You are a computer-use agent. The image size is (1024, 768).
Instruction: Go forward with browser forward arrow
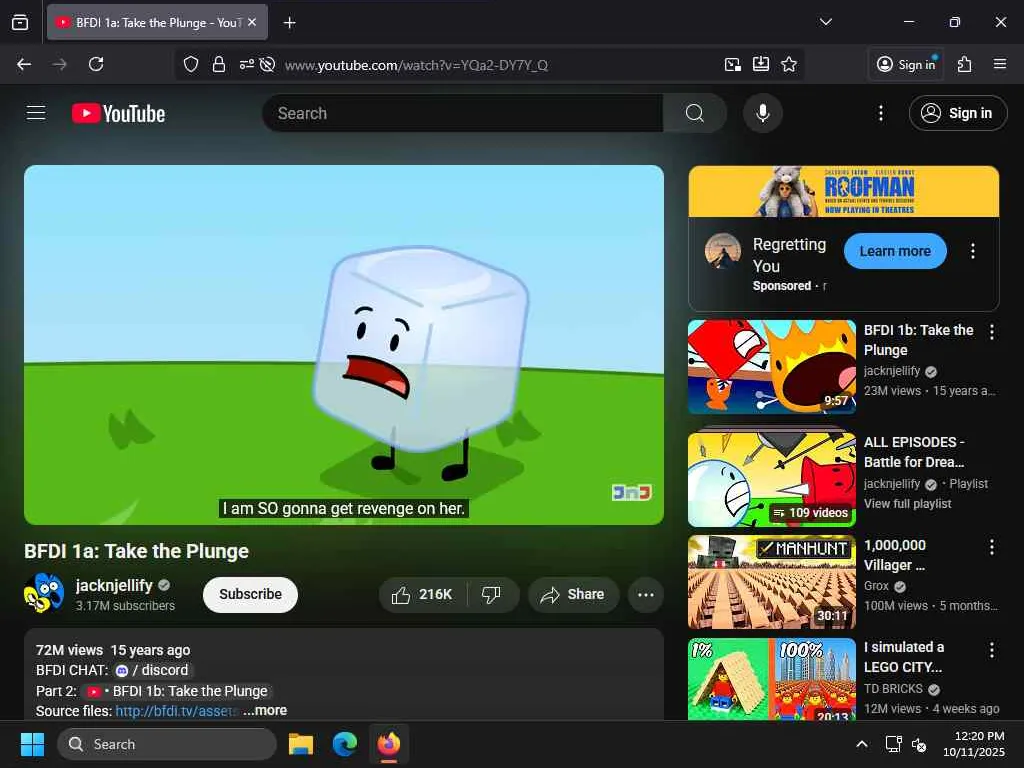click(59, 64)
